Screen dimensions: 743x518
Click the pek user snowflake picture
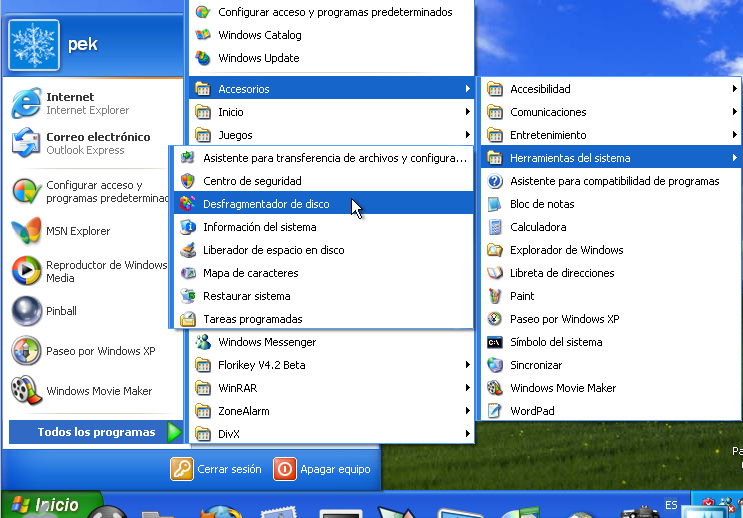coord(34,45)
